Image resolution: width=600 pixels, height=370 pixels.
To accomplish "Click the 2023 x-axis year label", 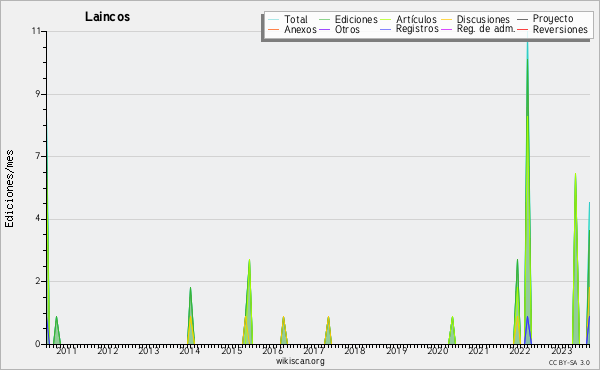I will (x=561, y=350).
